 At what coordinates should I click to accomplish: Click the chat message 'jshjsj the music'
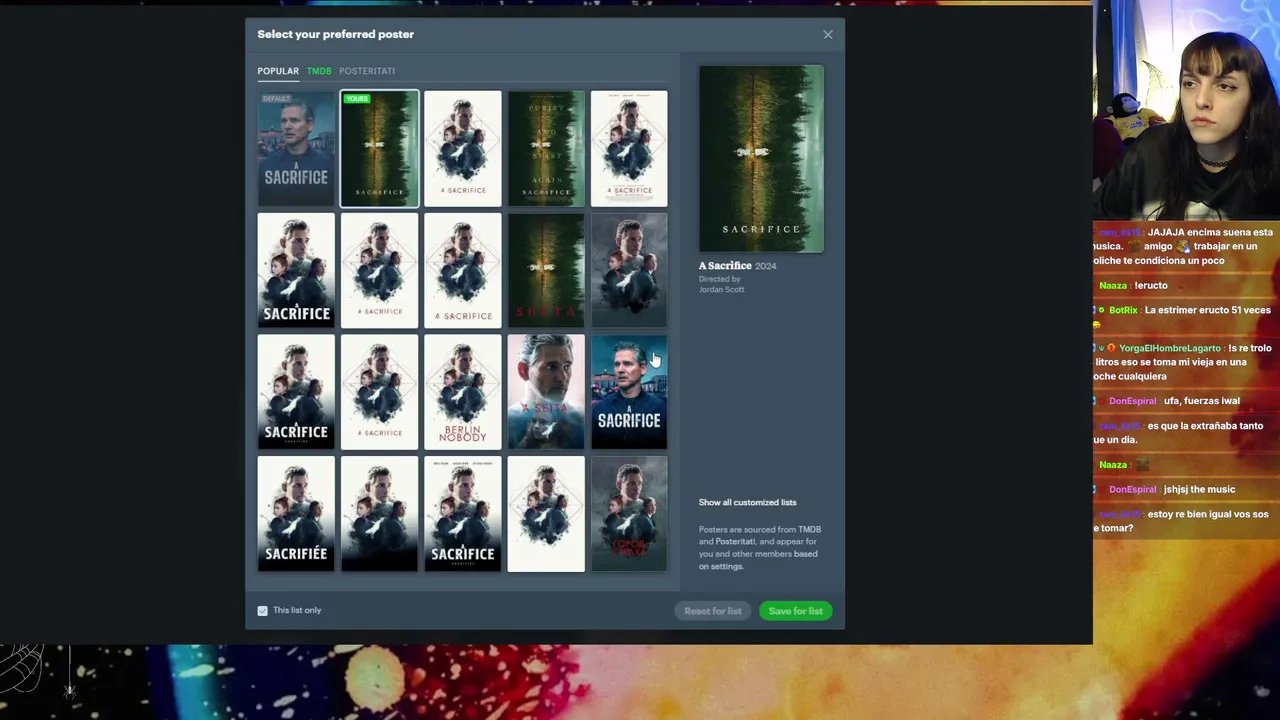click(1199, 490)
